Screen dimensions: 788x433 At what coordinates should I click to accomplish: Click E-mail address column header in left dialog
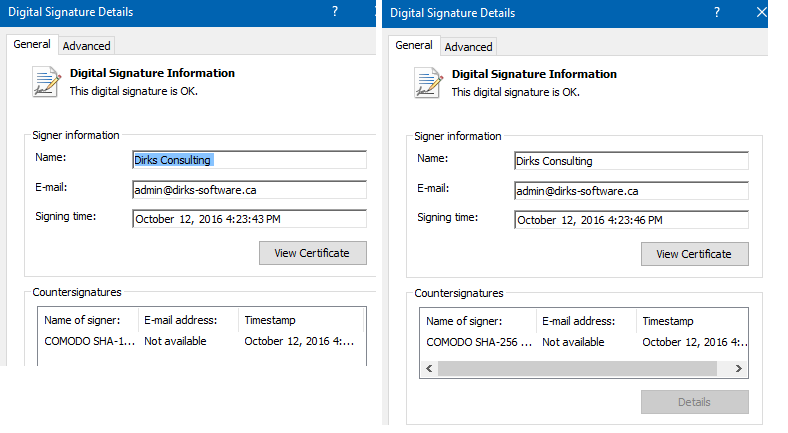(x=188, y=320)
